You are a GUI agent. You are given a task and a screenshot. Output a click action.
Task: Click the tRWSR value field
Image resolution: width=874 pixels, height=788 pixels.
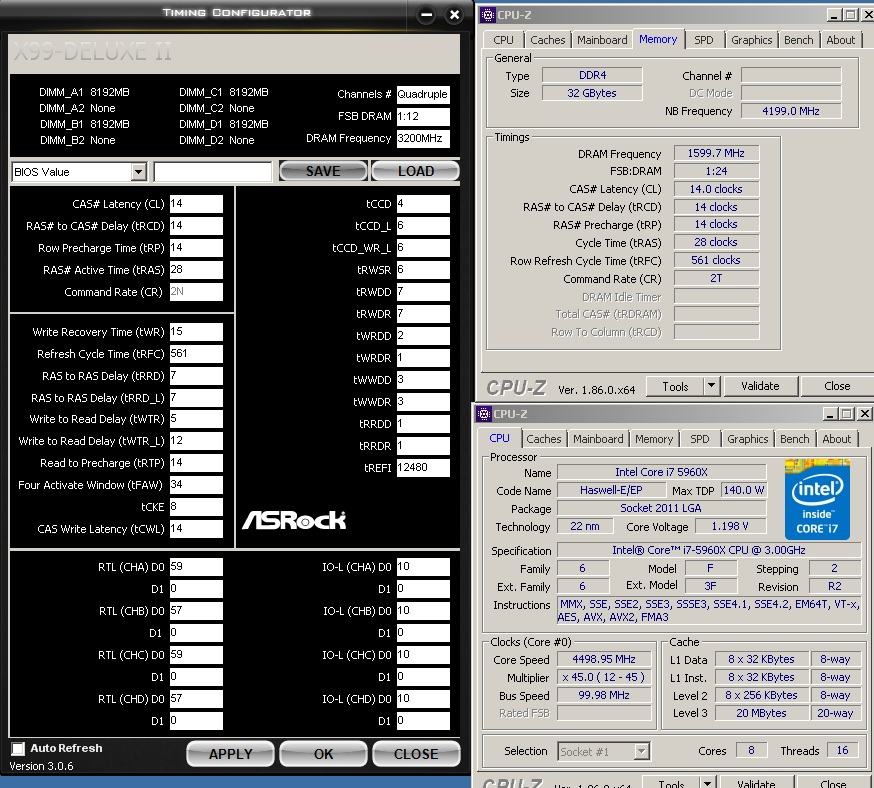(x=423, y=270)
